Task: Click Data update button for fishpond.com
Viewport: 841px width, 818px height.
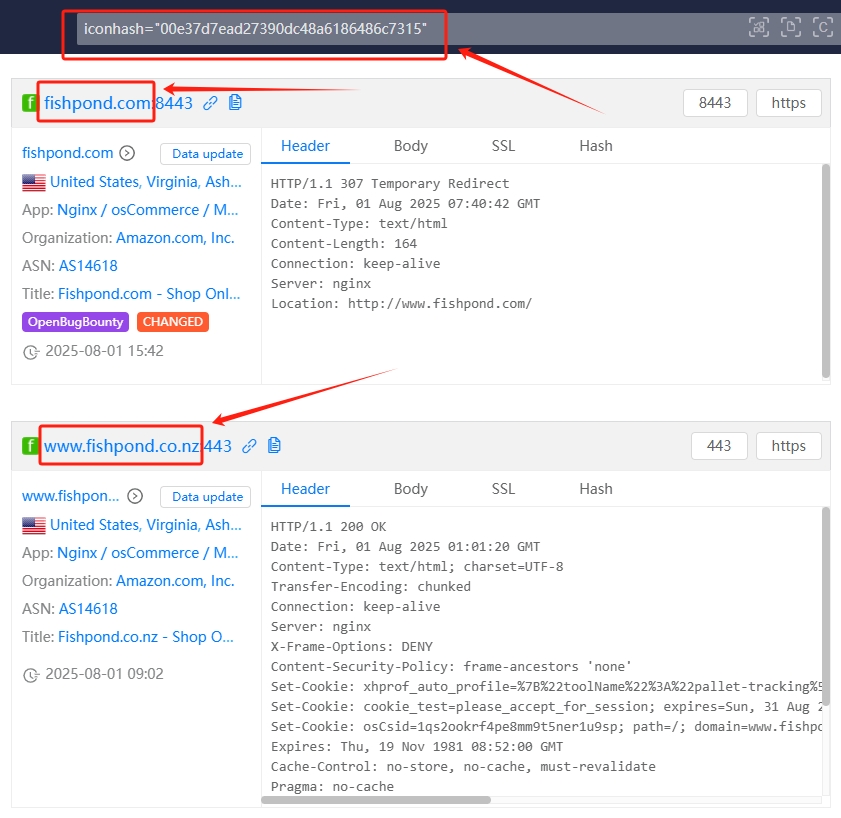Action: click(206, 154)
